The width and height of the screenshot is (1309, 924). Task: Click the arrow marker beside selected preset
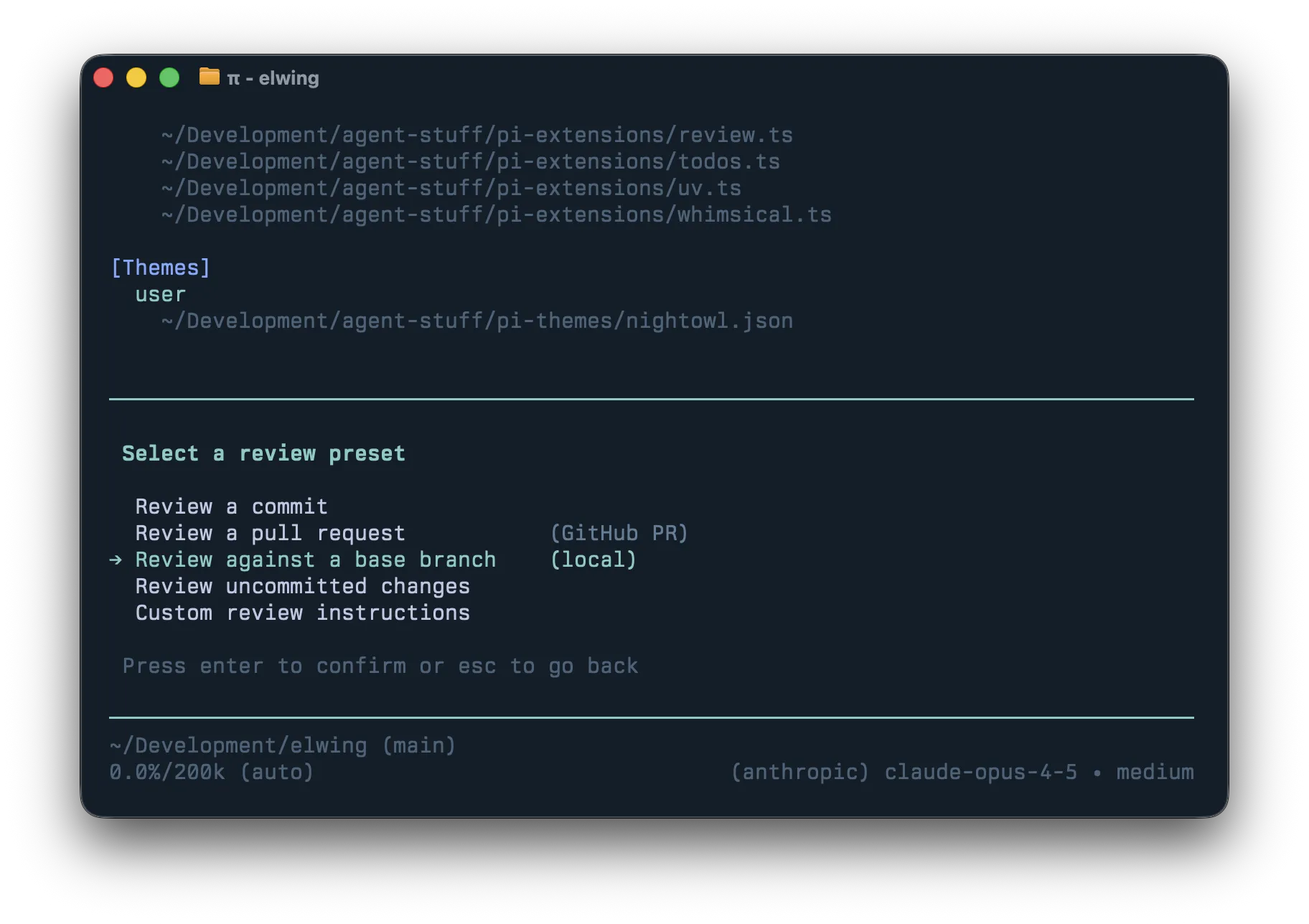pos(116,560)
